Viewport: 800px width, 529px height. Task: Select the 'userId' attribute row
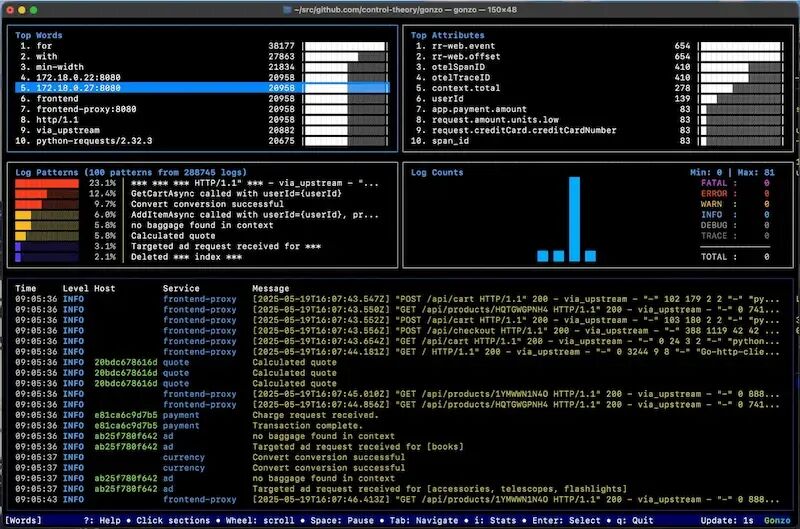597,98
